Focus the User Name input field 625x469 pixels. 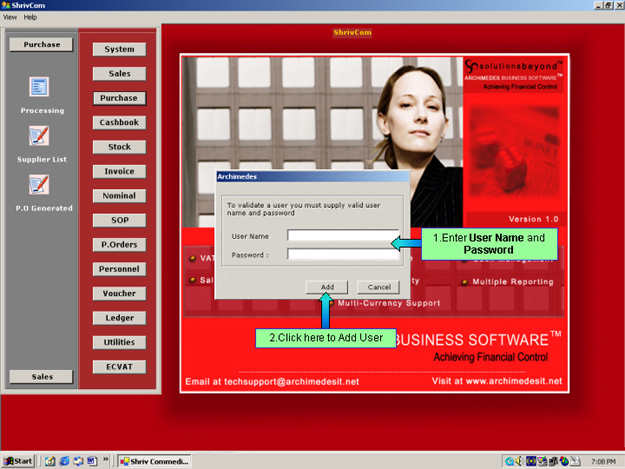pyautogui.click(x=343, y=235)
